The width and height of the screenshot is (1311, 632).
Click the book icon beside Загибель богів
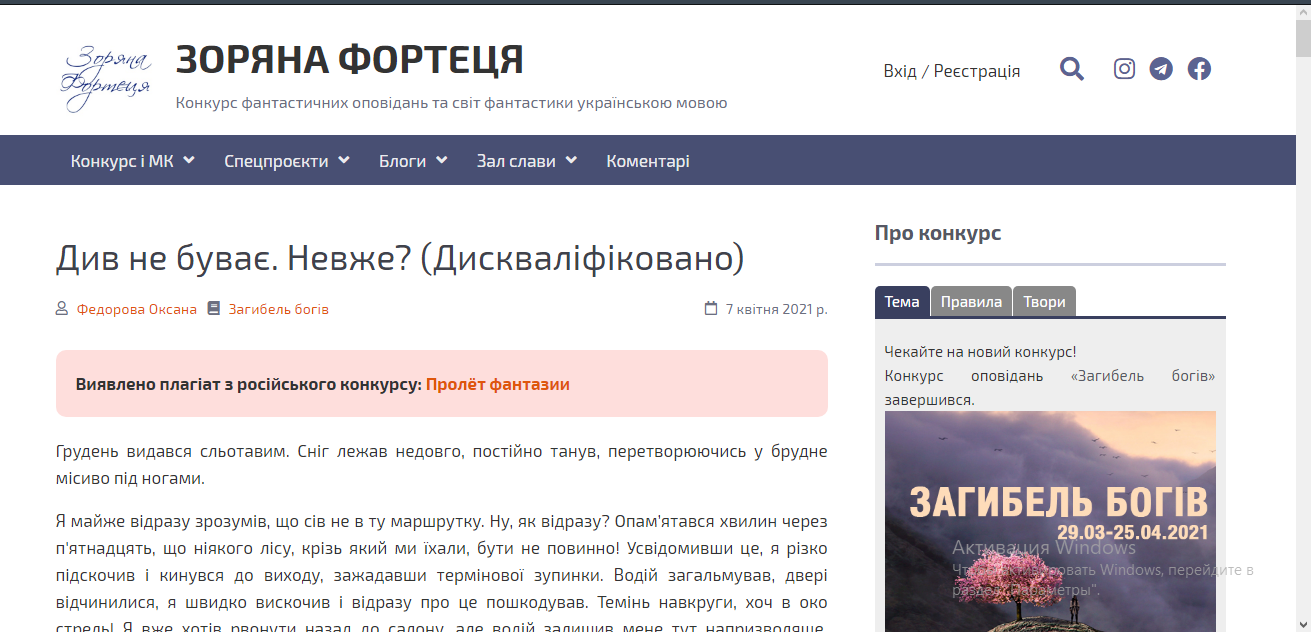[x=213, y=309]
